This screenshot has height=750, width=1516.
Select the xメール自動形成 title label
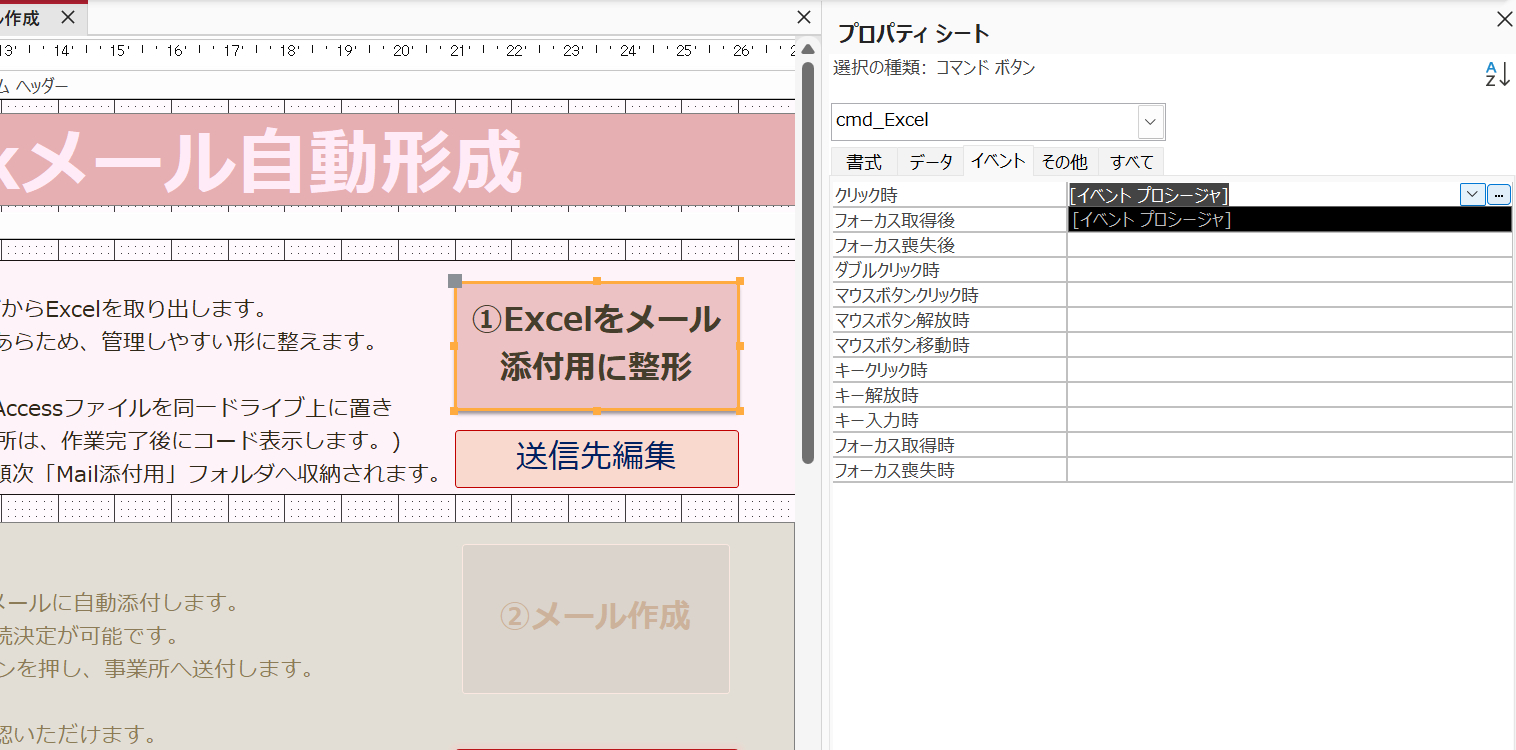coord(262,163)
